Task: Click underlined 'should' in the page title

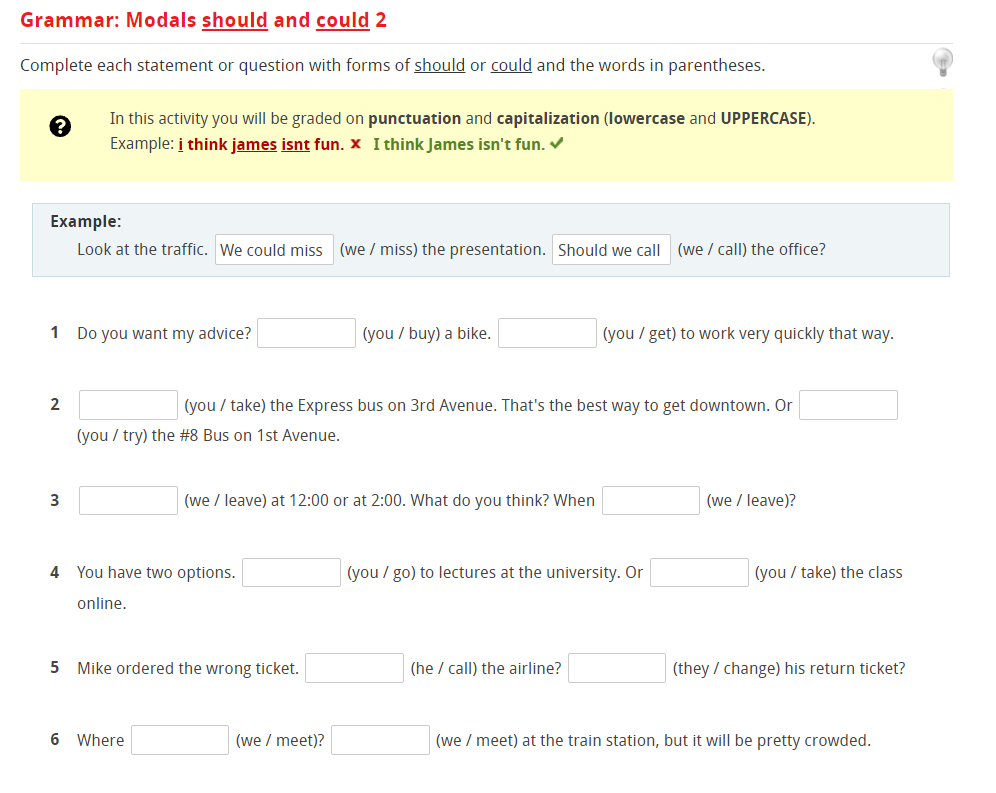Action: click(x=234, y=20)
